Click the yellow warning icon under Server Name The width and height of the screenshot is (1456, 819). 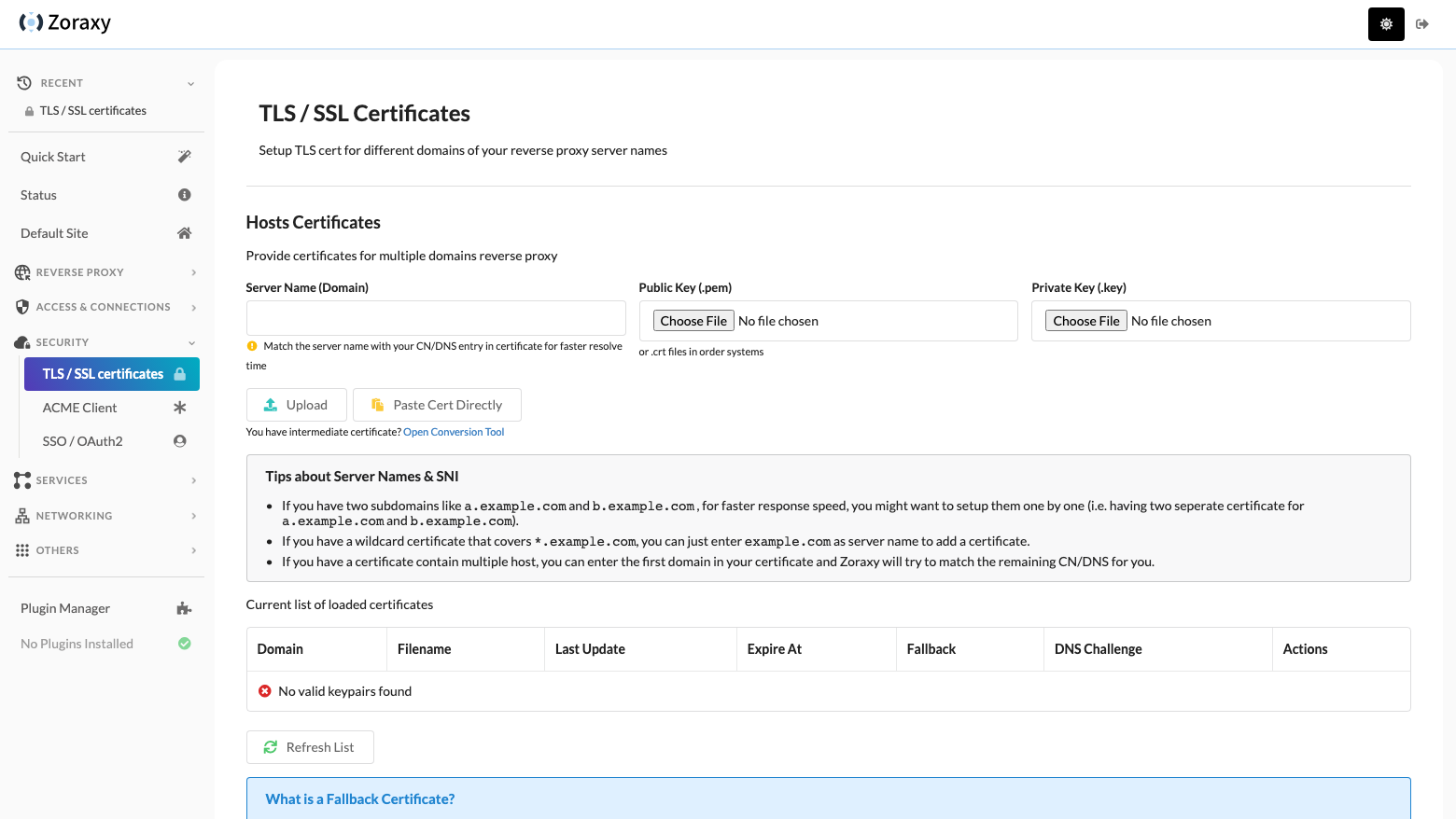pyautogui.click(x=252, y=346)
